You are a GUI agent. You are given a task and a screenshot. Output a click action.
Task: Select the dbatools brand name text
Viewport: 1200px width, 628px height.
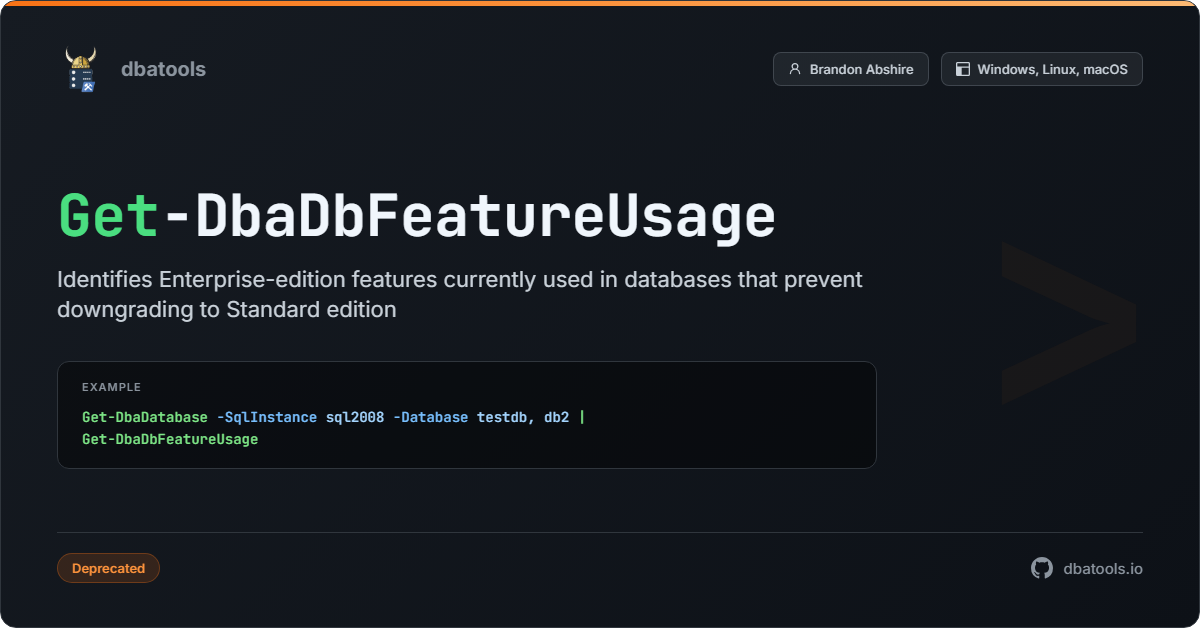click(163, 69)
